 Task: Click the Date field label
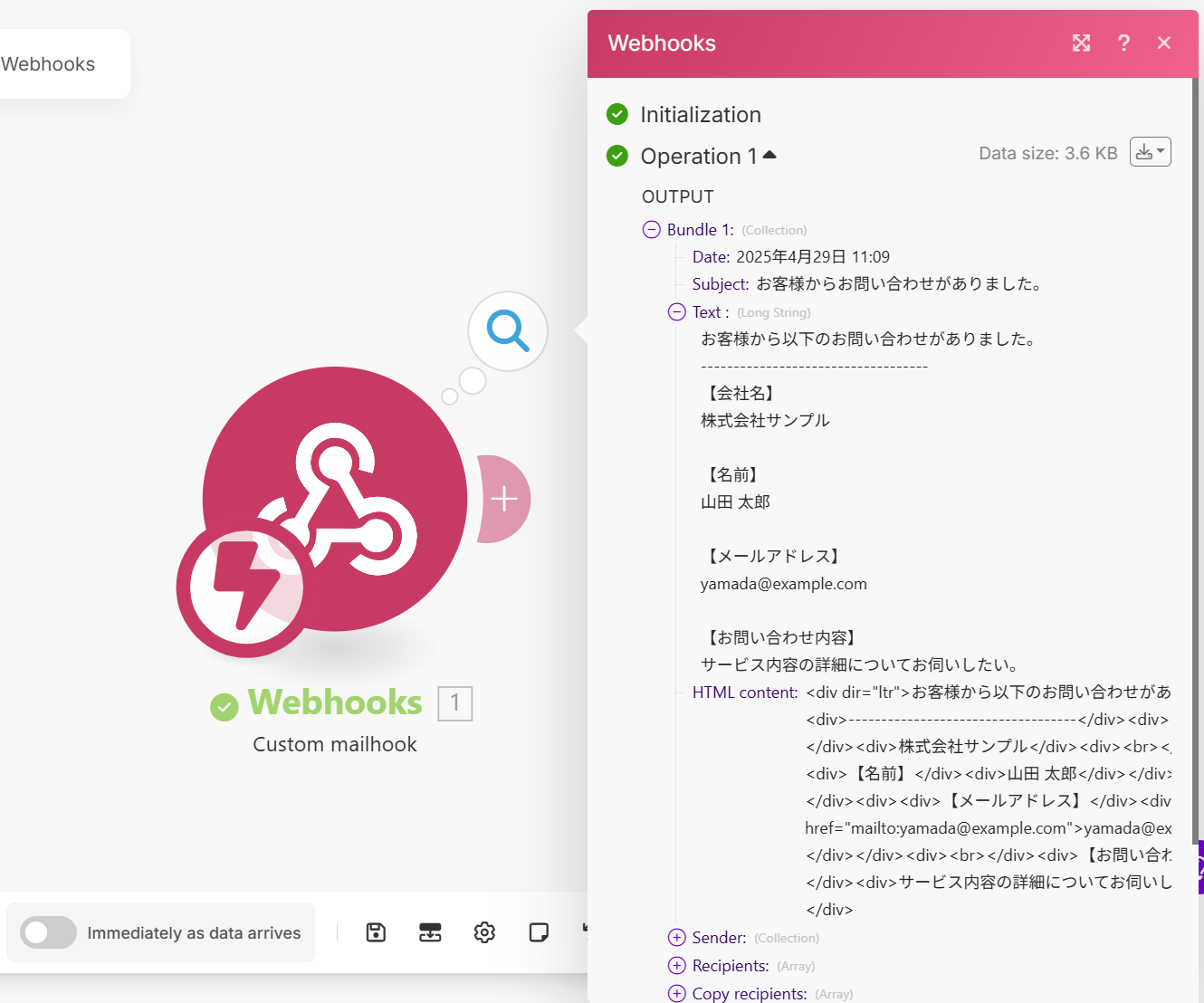tap(712, 257)
